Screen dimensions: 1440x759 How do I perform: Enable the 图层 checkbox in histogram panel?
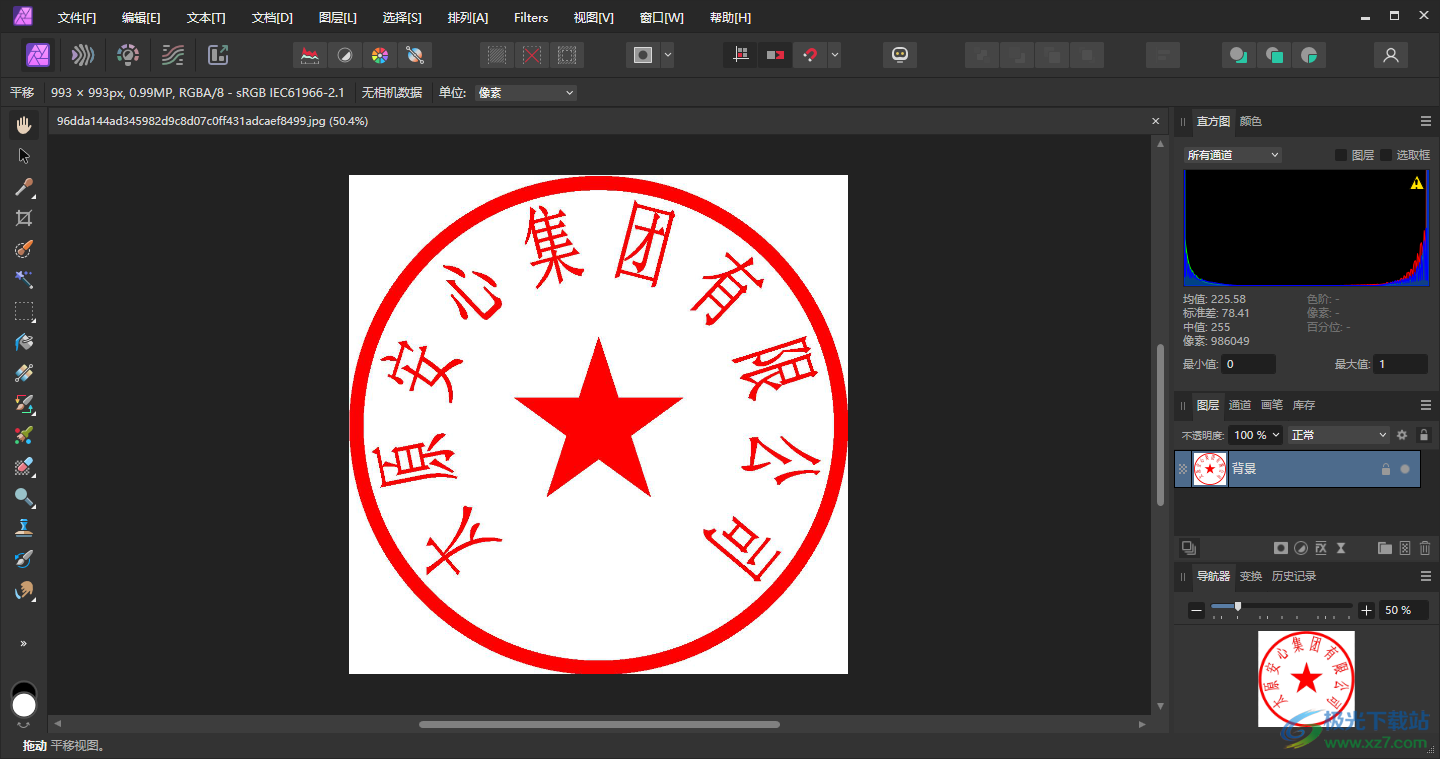coord(1341,155)
